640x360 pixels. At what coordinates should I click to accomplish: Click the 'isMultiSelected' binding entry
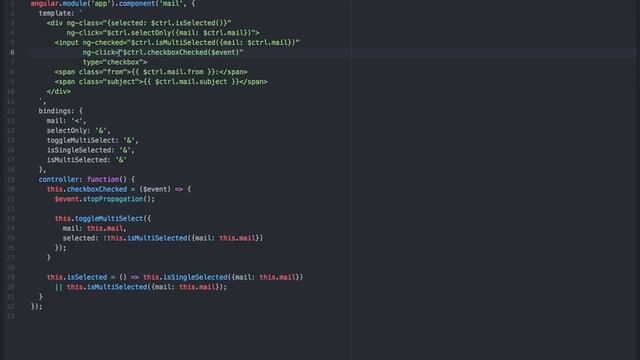[87, 160]
